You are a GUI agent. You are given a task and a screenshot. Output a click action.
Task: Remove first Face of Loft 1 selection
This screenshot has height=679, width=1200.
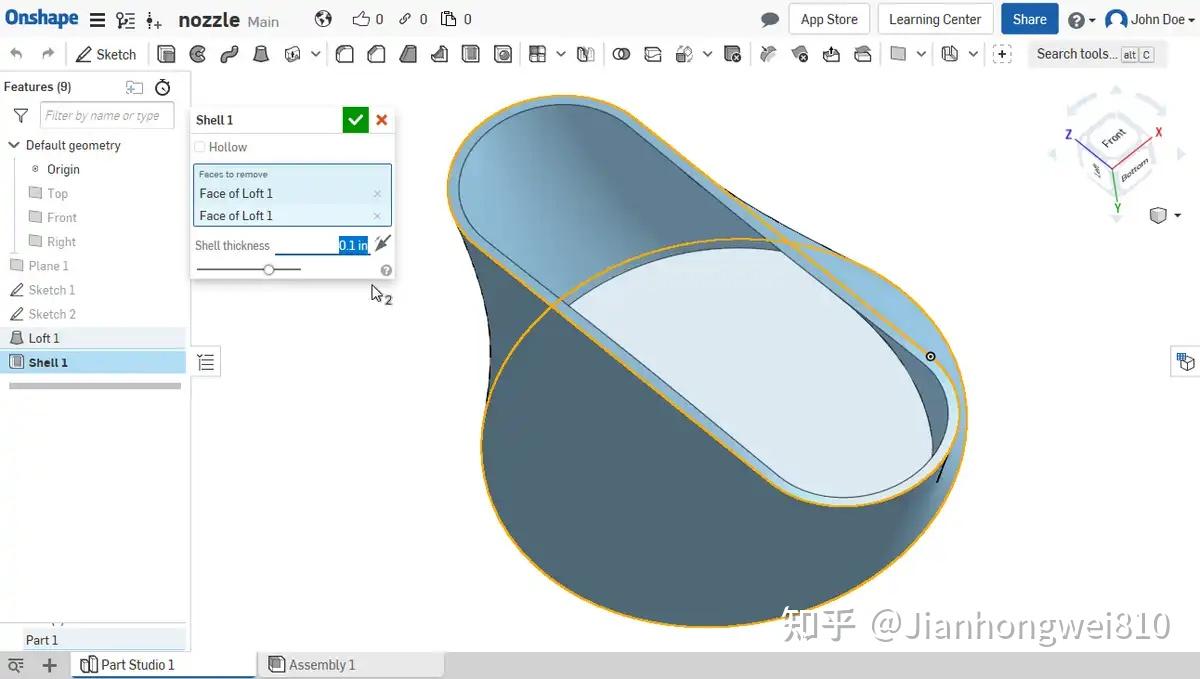click(x=377, y=194)
